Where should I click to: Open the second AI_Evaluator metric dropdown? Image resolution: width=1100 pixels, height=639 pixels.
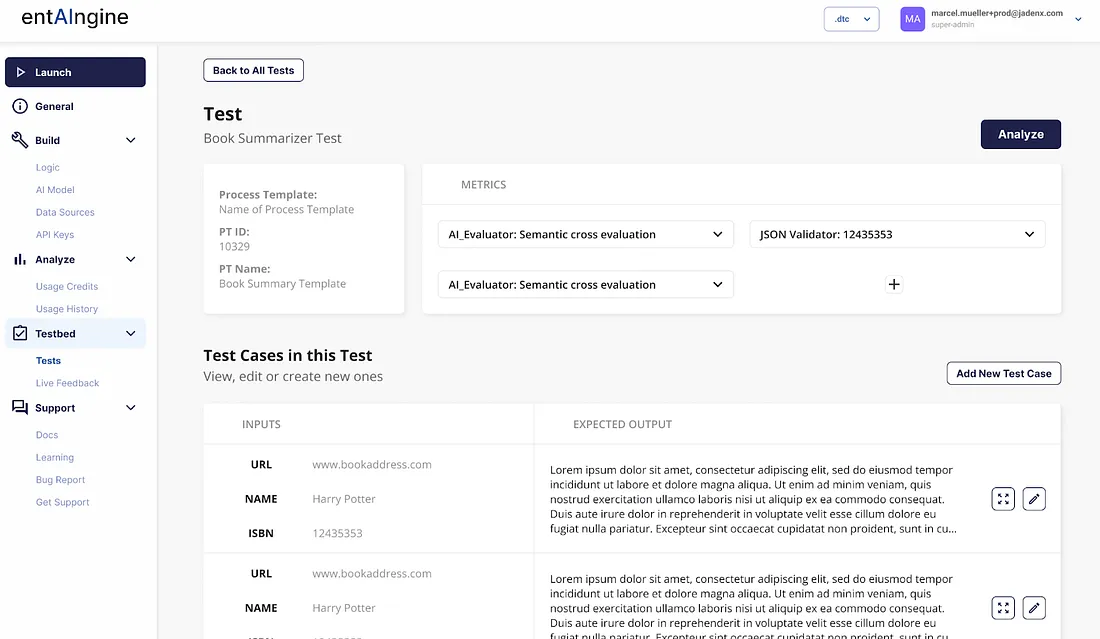coord(585,285)
